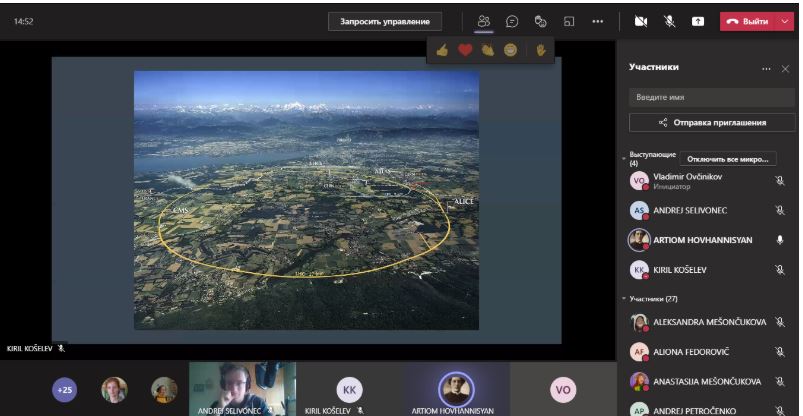
Task: Click avatar of ALEKSANDRA MEŠONČUKOVA
Action: tap(639, 322)
